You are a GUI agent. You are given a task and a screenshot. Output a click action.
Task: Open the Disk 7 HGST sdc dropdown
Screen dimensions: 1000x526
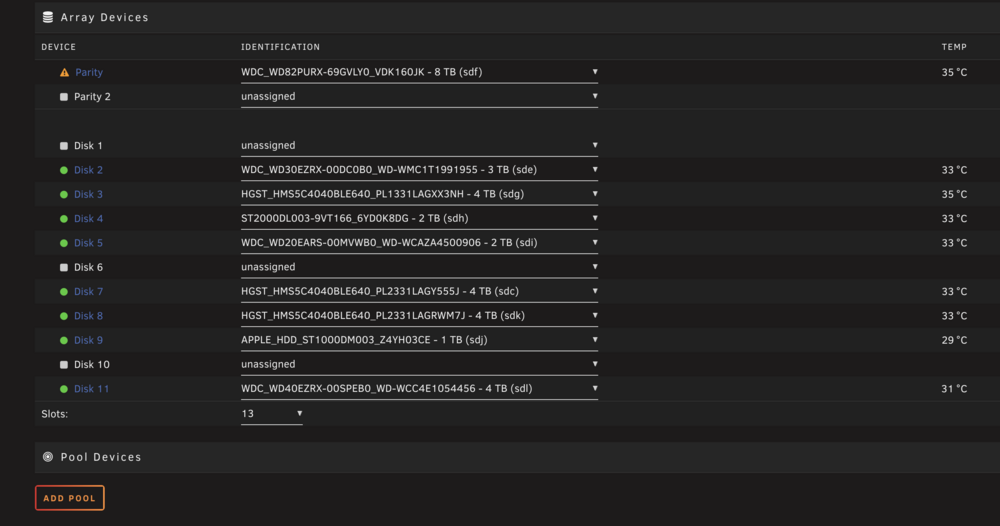click(419, 291)
